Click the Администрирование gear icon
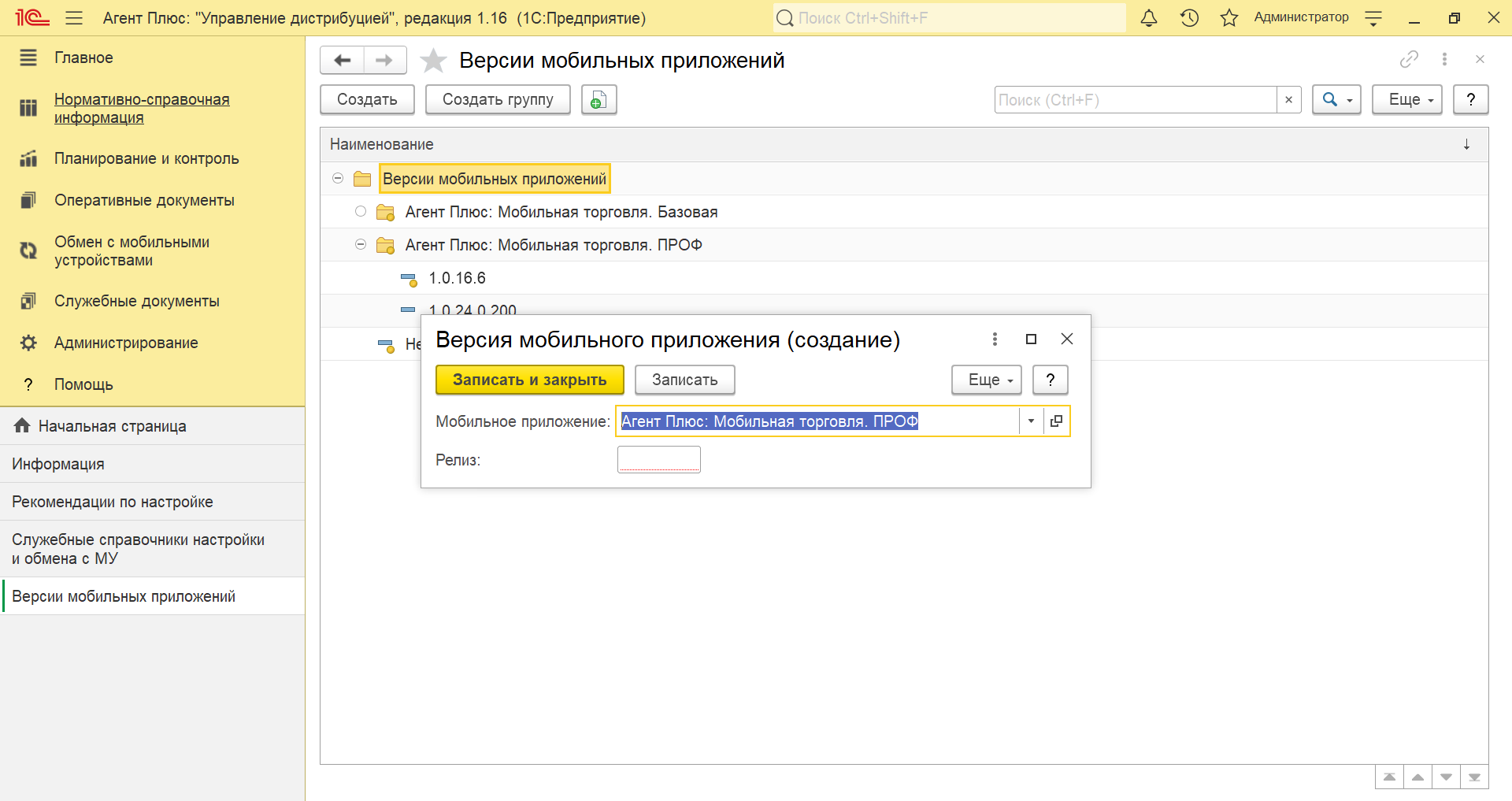1512x801 pixels. pos(28,343)
